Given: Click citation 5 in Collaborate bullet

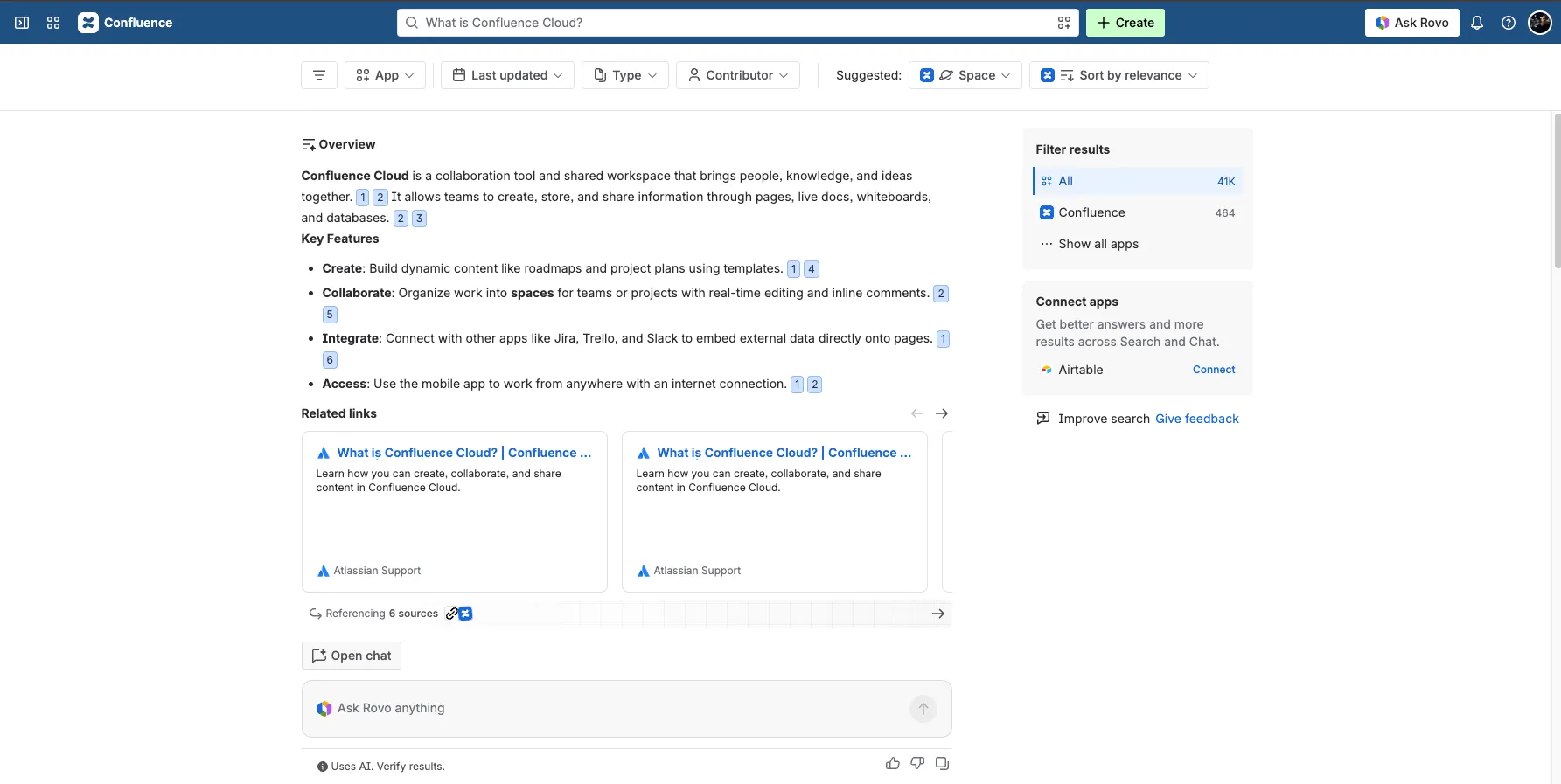Looking at the screenshot, I should [x=330, y=315].
